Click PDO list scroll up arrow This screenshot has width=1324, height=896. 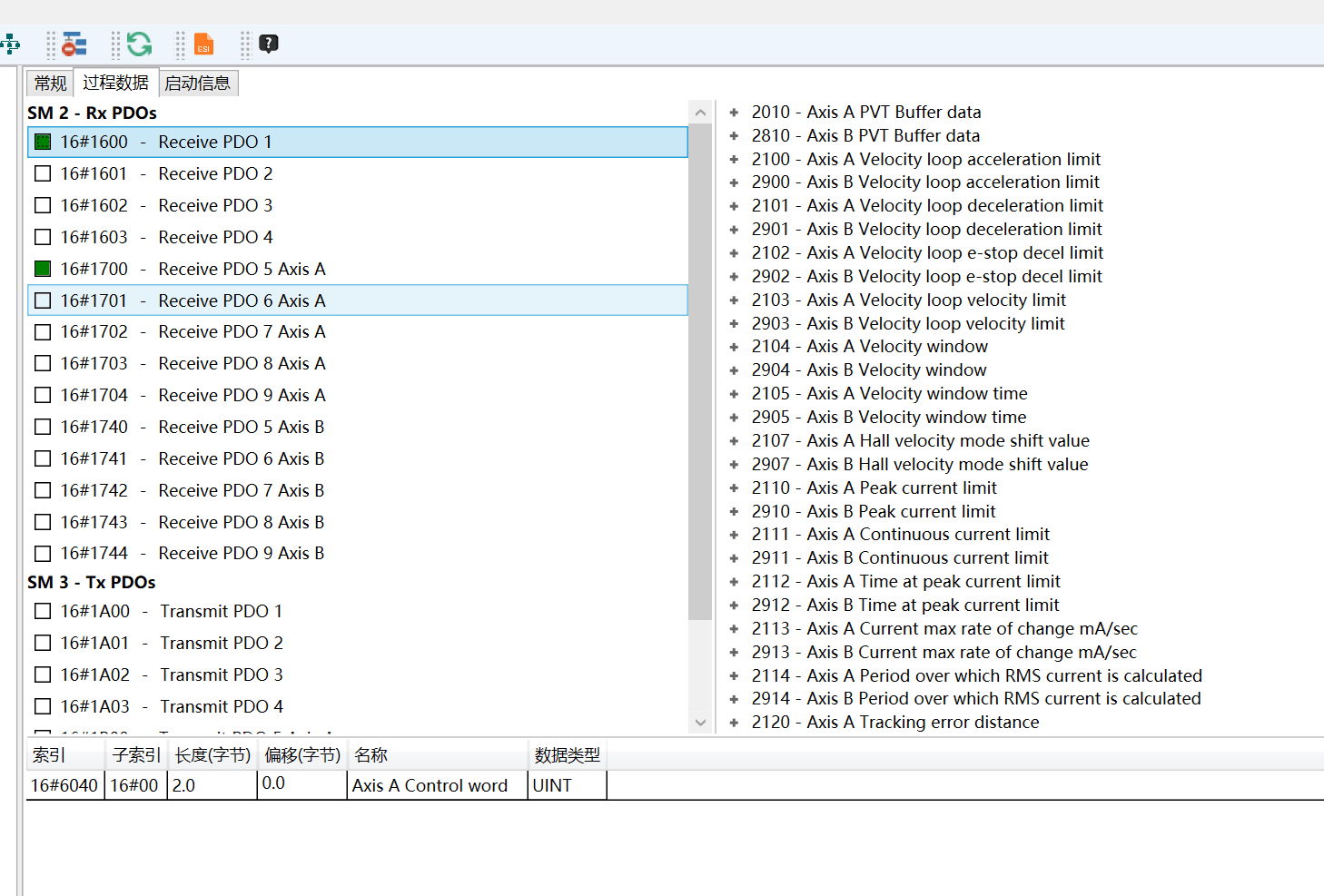[700, 113]
